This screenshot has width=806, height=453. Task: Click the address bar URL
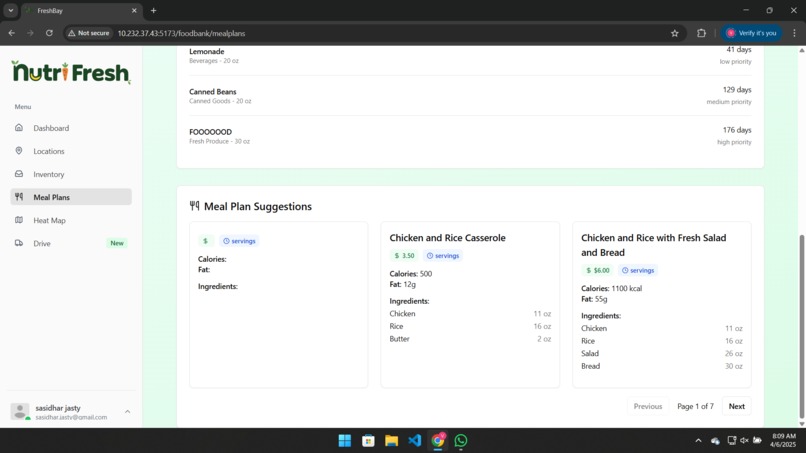181,33
